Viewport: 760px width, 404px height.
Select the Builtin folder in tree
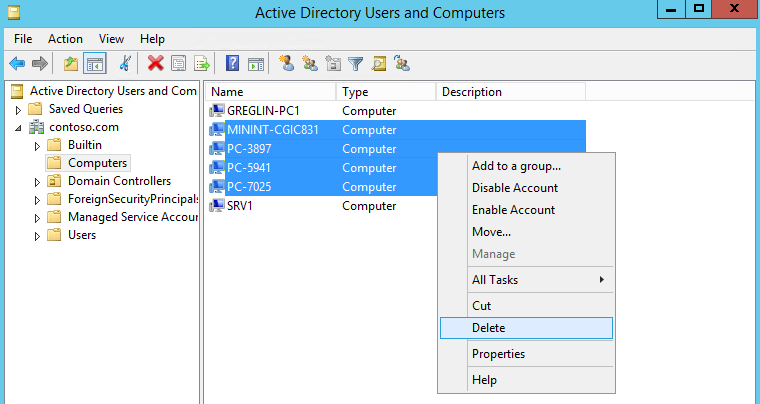pyautogui.click(x=84, y=145)
